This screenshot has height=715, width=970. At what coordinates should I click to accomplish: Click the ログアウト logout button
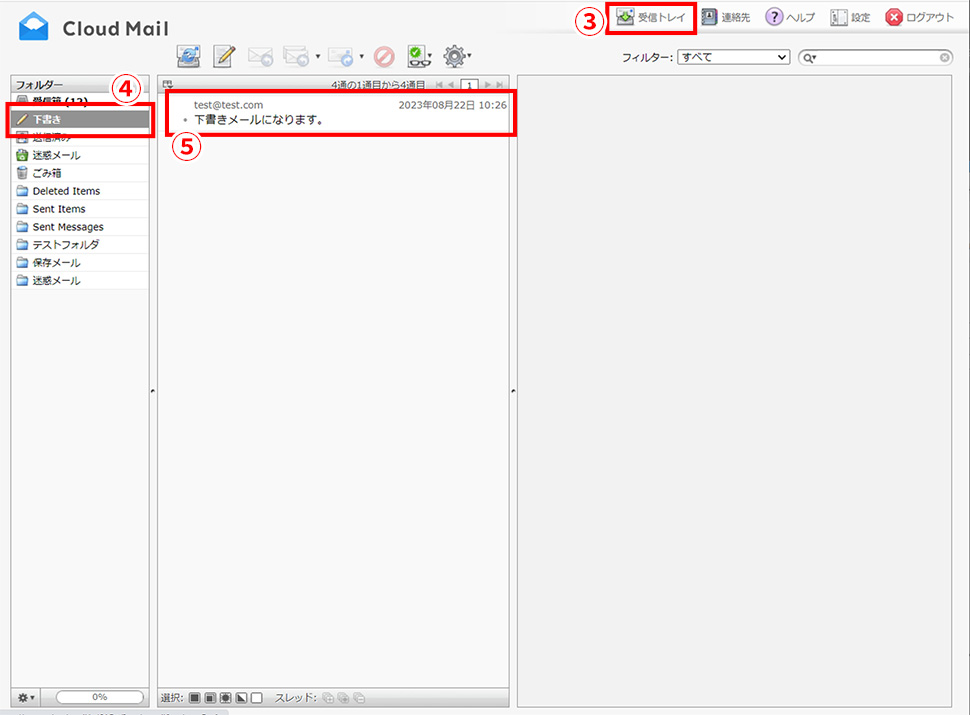click(x=920, y=18)
